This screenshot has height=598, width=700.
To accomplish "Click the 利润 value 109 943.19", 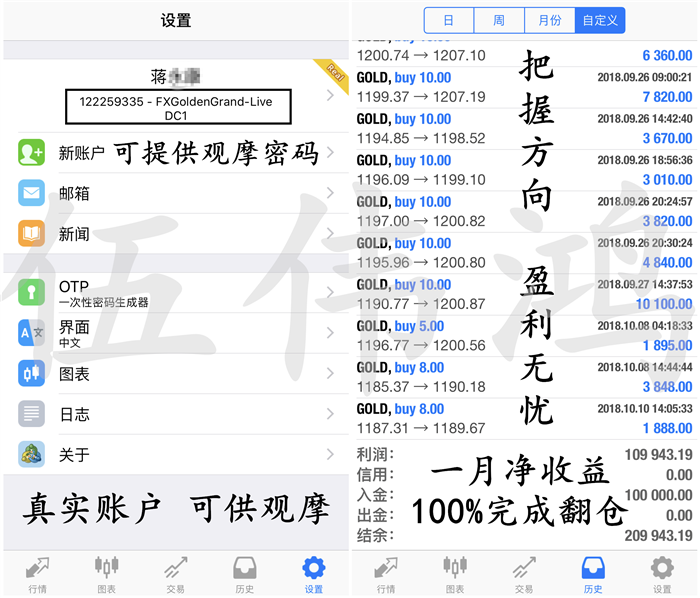I will 658,455.
